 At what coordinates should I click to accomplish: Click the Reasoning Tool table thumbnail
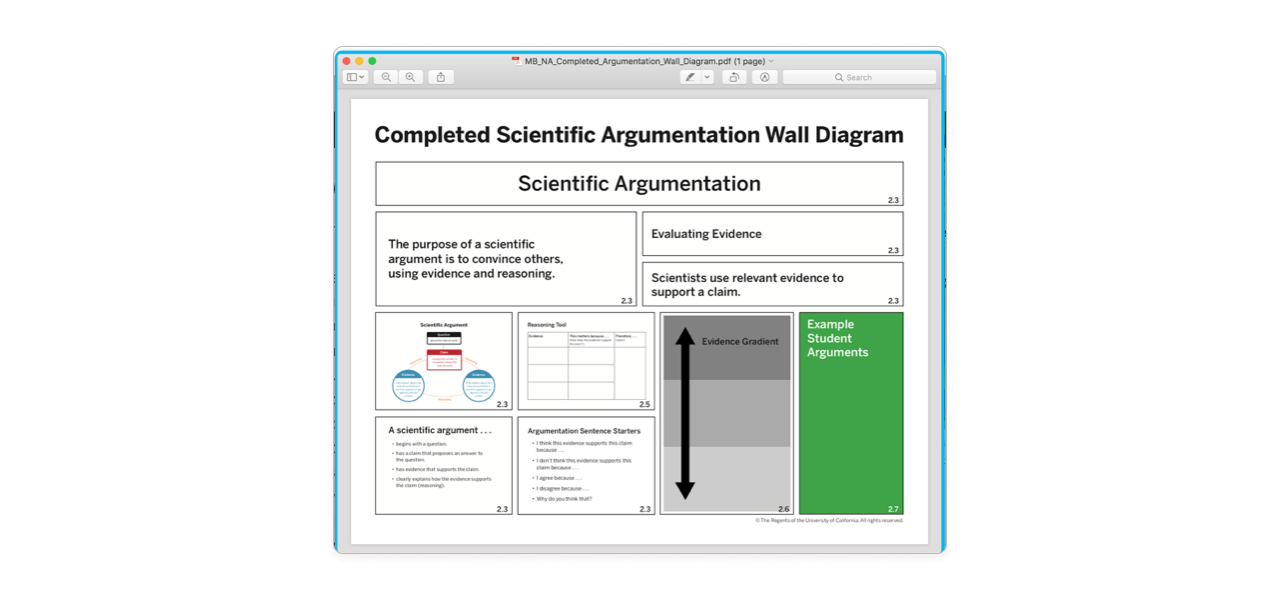pyautogui.click(x=586, y=361)
